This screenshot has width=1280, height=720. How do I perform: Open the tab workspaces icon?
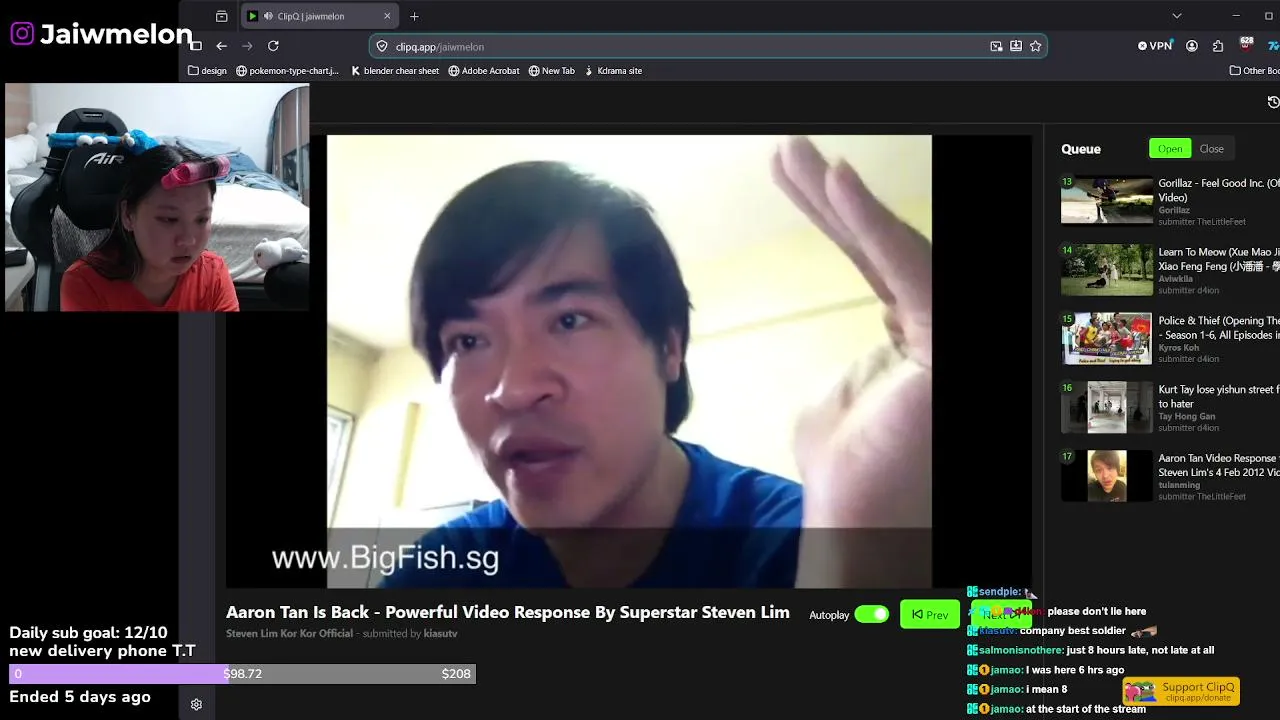pos(221,16)
